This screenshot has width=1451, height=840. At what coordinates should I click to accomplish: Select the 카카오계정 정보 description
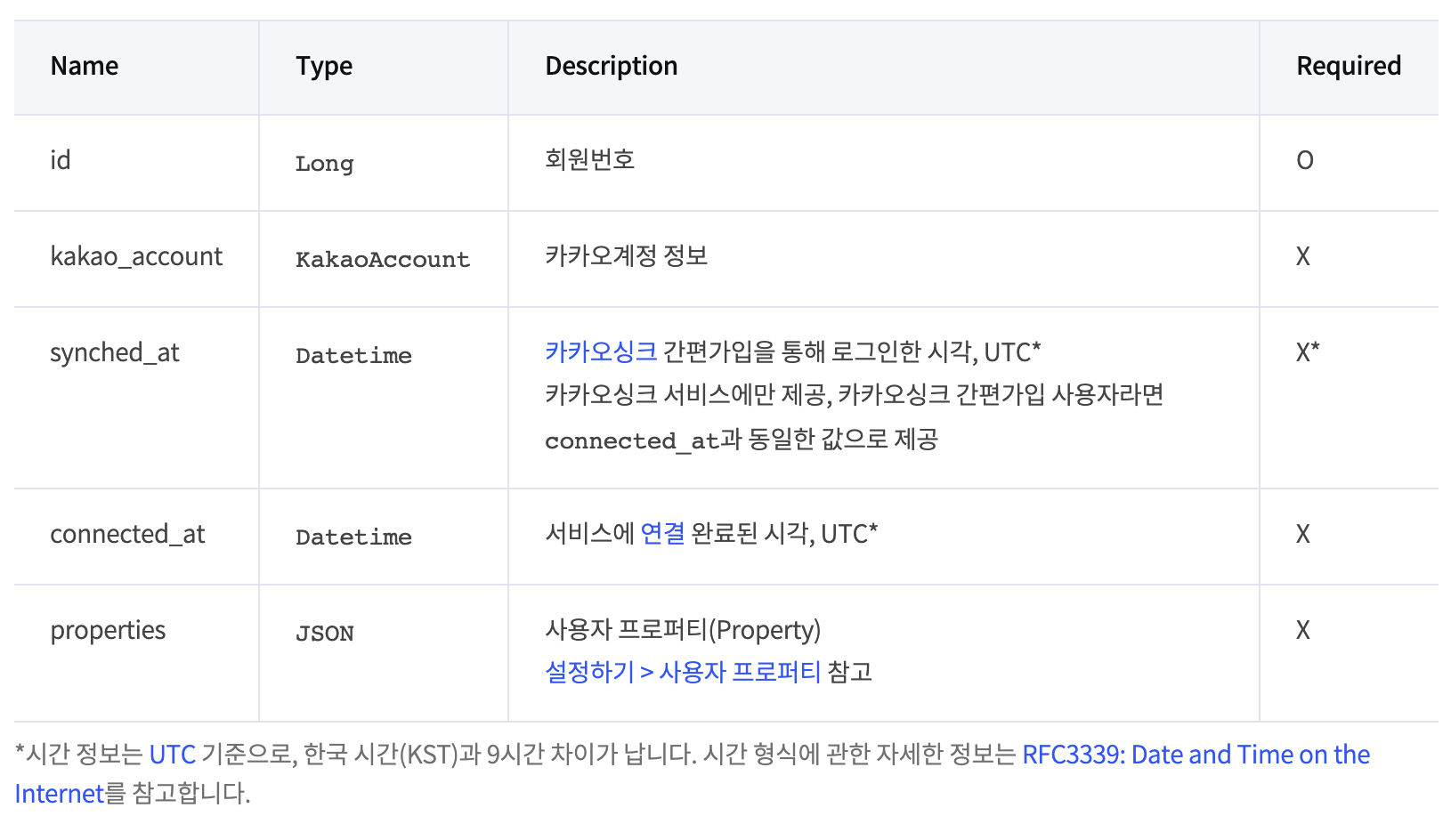(626, 256)
